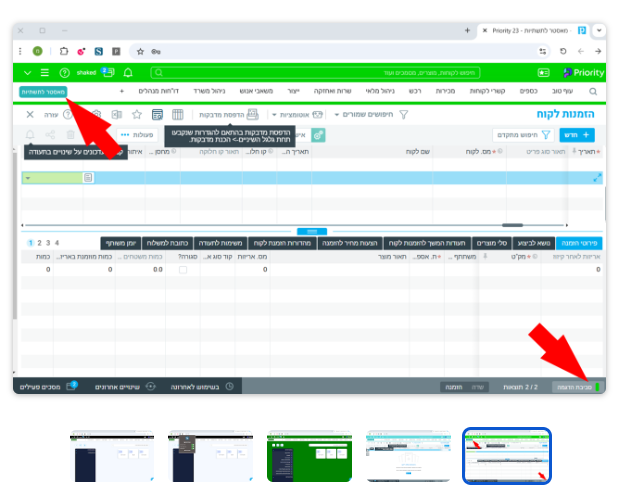Click the delete trash icon
Screen dimensions: 626x489
(x=71, y=135)
